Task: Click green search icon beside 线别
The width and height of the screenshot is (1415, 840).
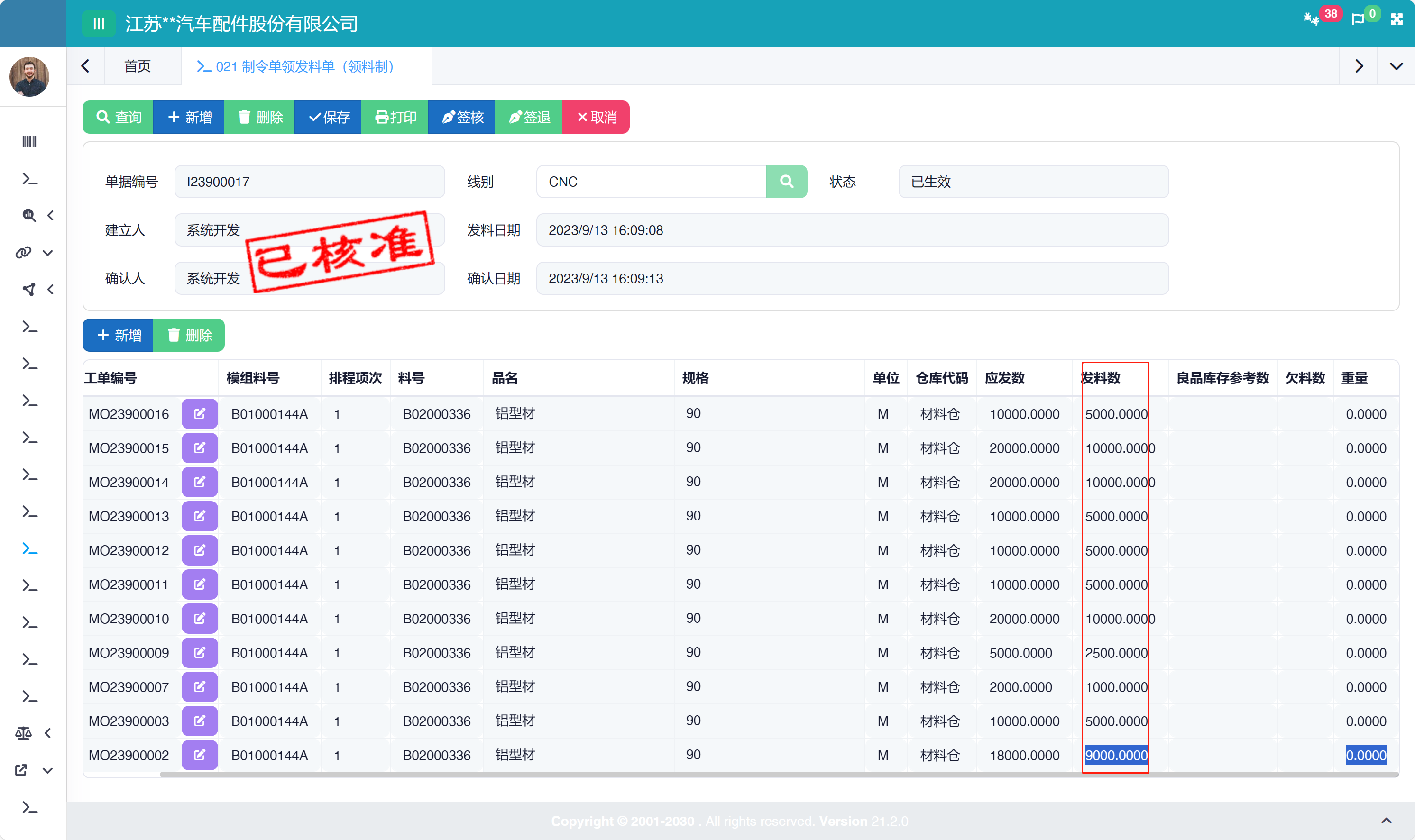Action: [787, 182]
